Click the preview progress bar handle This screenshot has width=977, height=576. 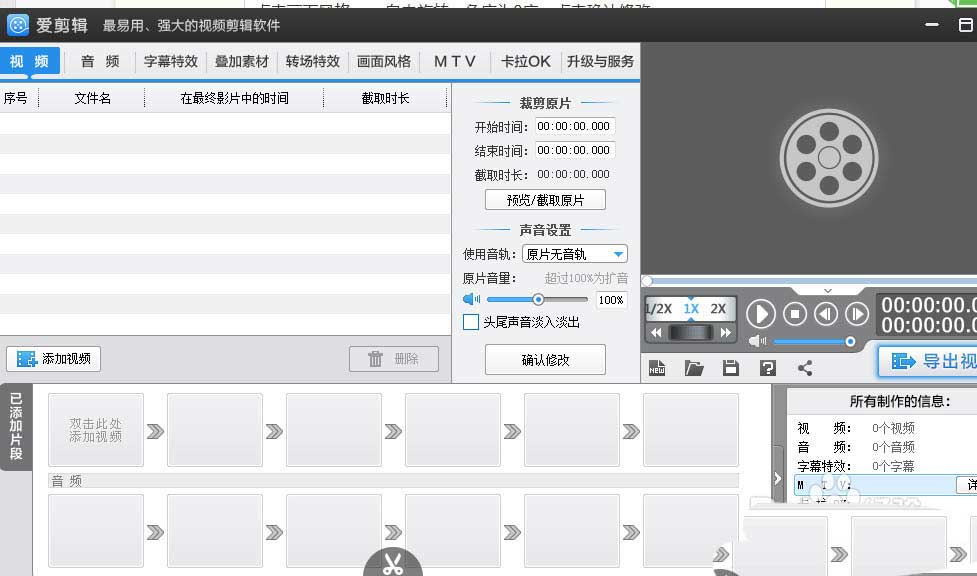(647, 281)
